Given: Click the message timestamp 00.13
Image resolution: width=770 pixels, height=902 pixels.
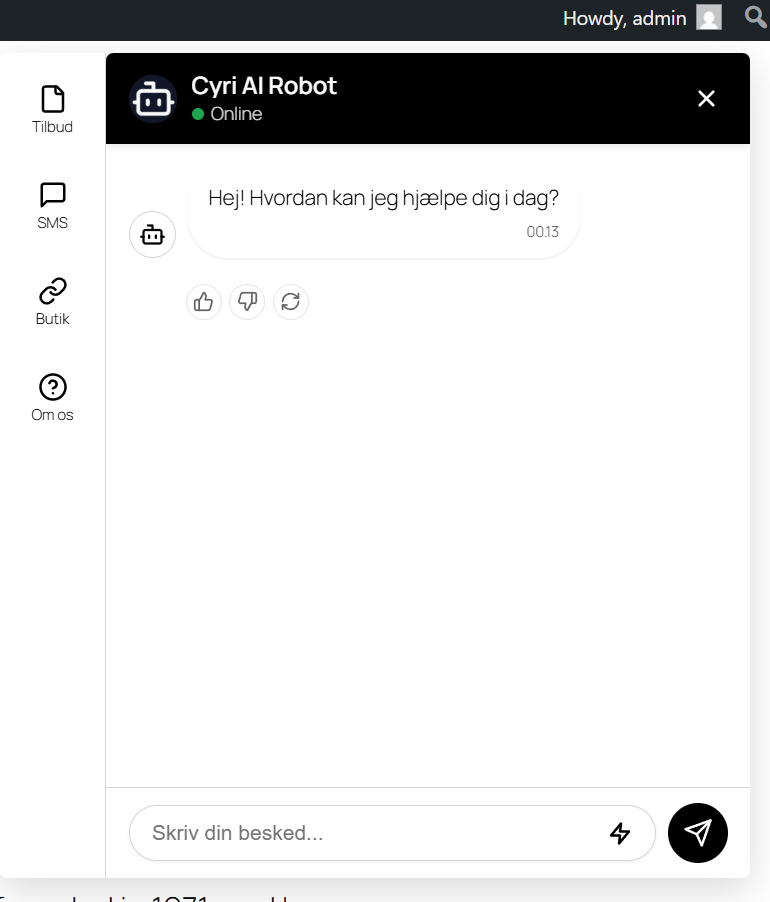Looking at the screenshot, I should (x=542, y=232).
